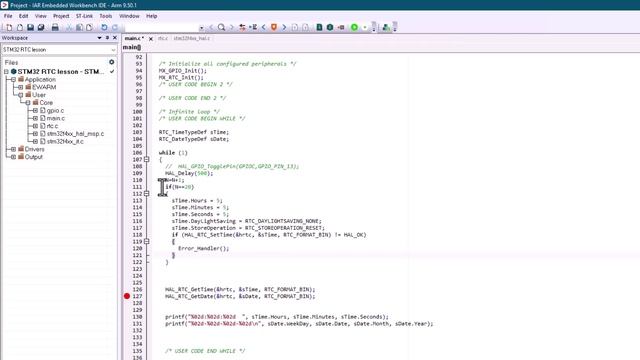The width and height of the screenshot is (640, 360).
Task: Click green Download and Debug button
Action: 354,27
